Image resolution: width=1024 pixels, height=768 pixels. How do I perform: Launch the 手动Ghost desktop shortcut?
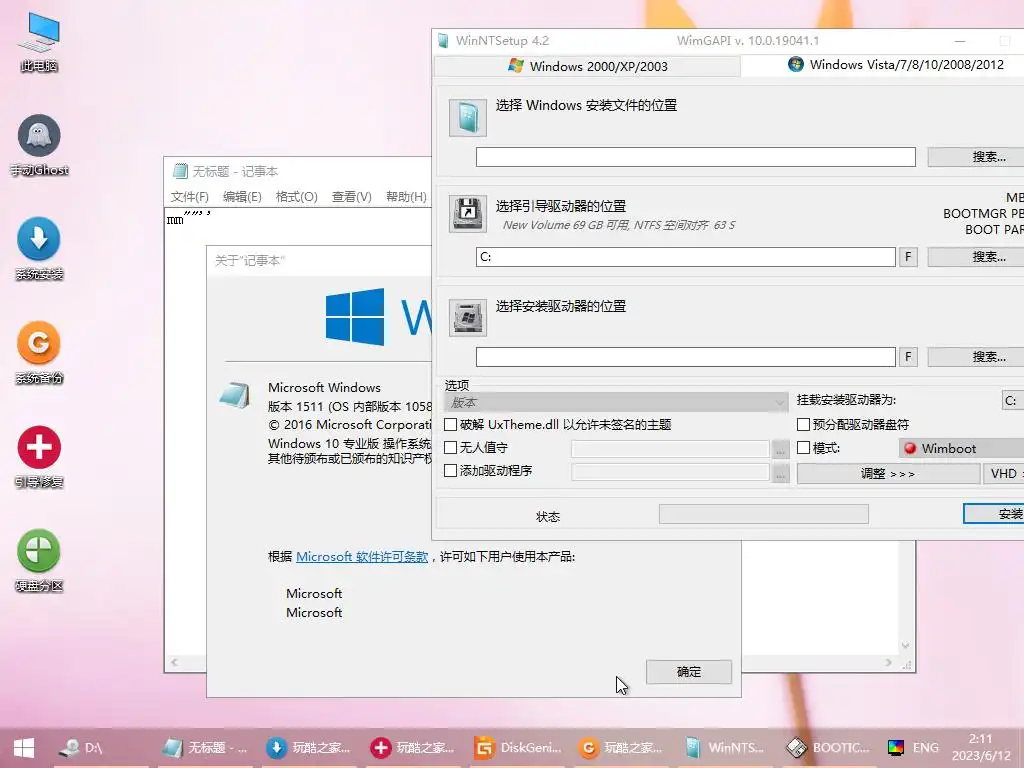(39, 145)
